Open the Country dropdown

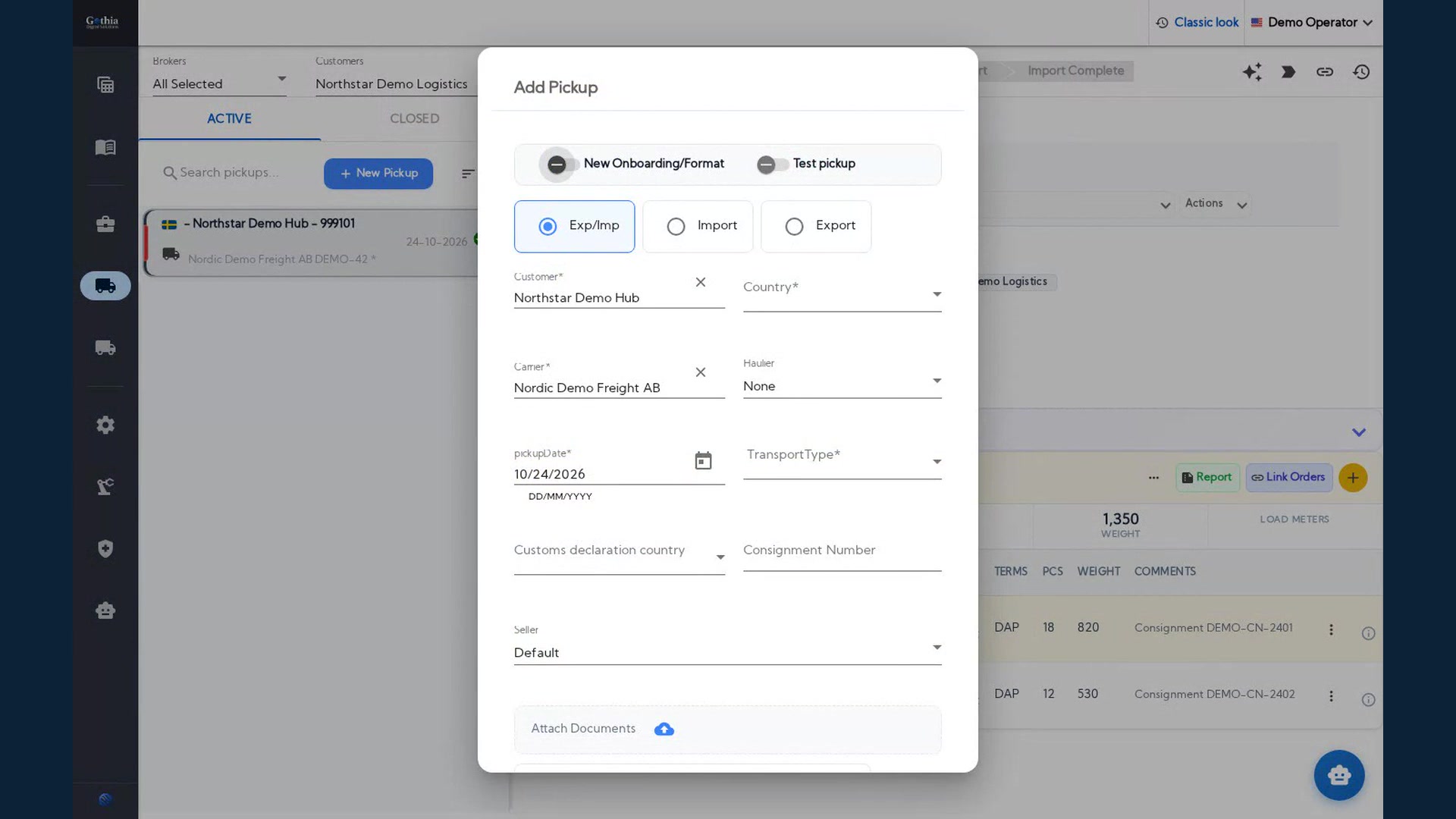842,293
